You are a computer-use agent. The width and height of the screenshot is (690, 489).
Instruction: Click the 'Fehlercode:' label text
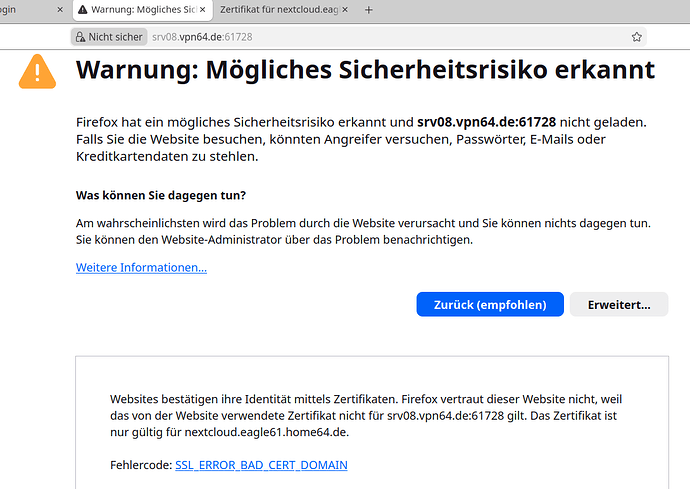[140, 465]
